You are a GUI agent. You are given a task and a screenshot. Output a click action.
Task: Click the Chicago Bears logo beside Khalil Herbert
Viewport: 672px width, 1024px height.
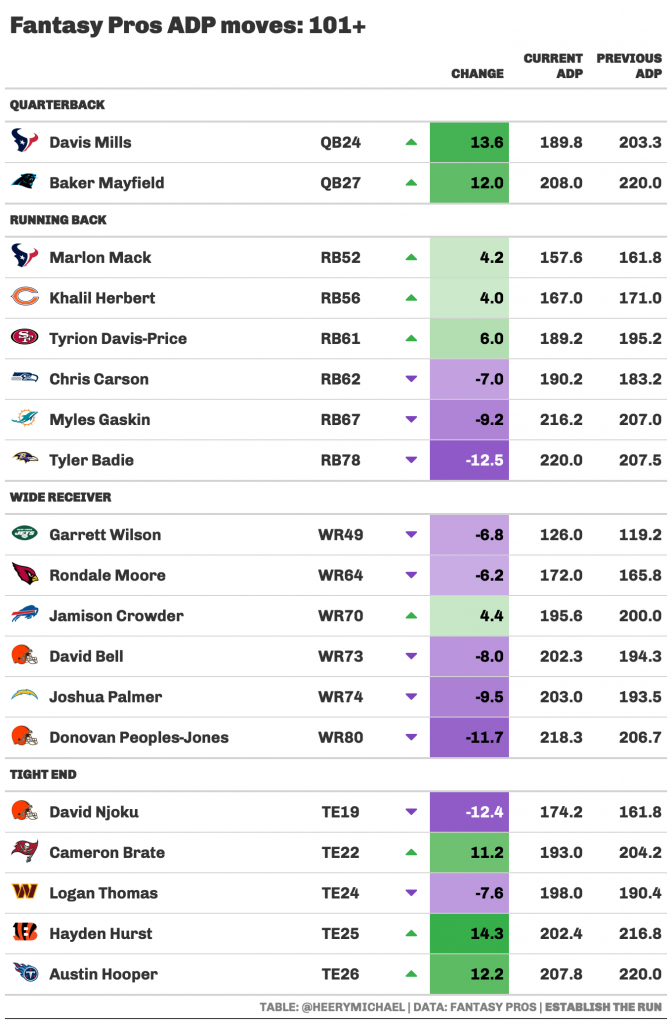(25, 297)
